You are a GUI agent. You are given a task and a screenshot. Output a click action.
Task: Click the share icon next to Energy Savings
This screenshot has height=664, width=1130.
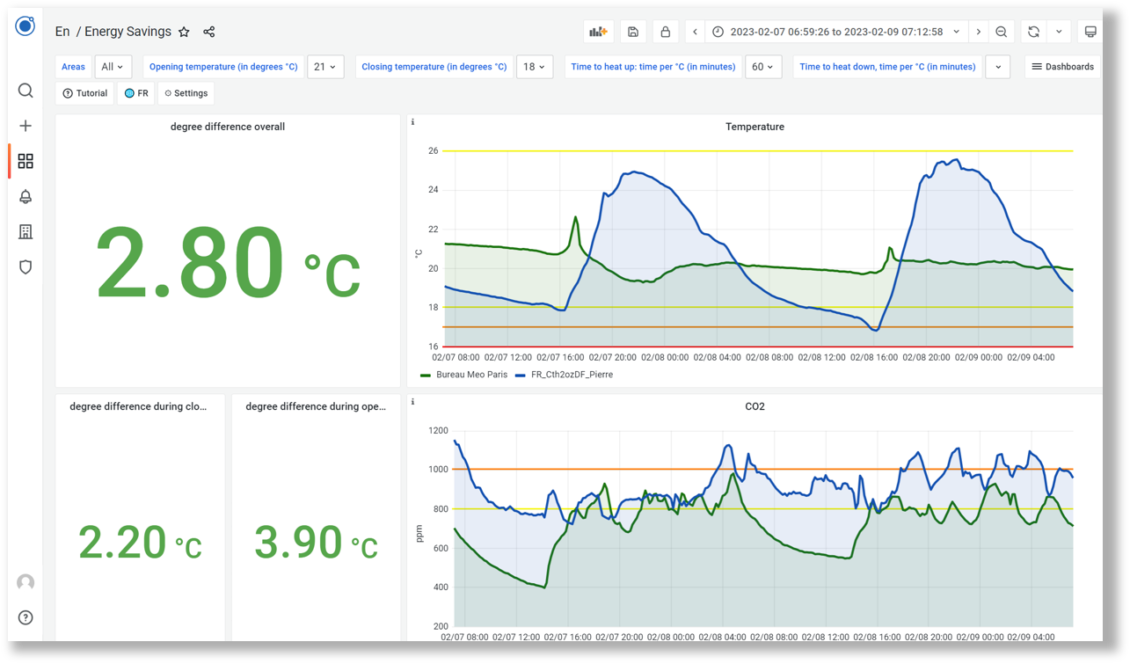pyautogui.click(x=208, y=31)
